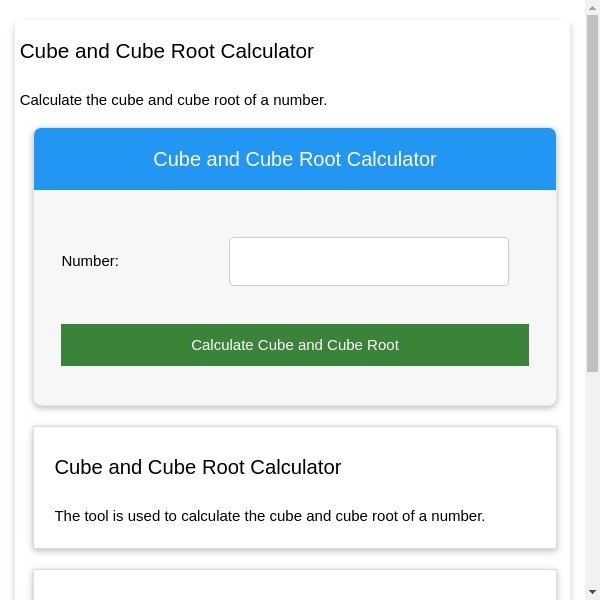The height and width of the screenshot is (600, 600).
Task: Click the empty gray area below the green button
Action: 295,386
